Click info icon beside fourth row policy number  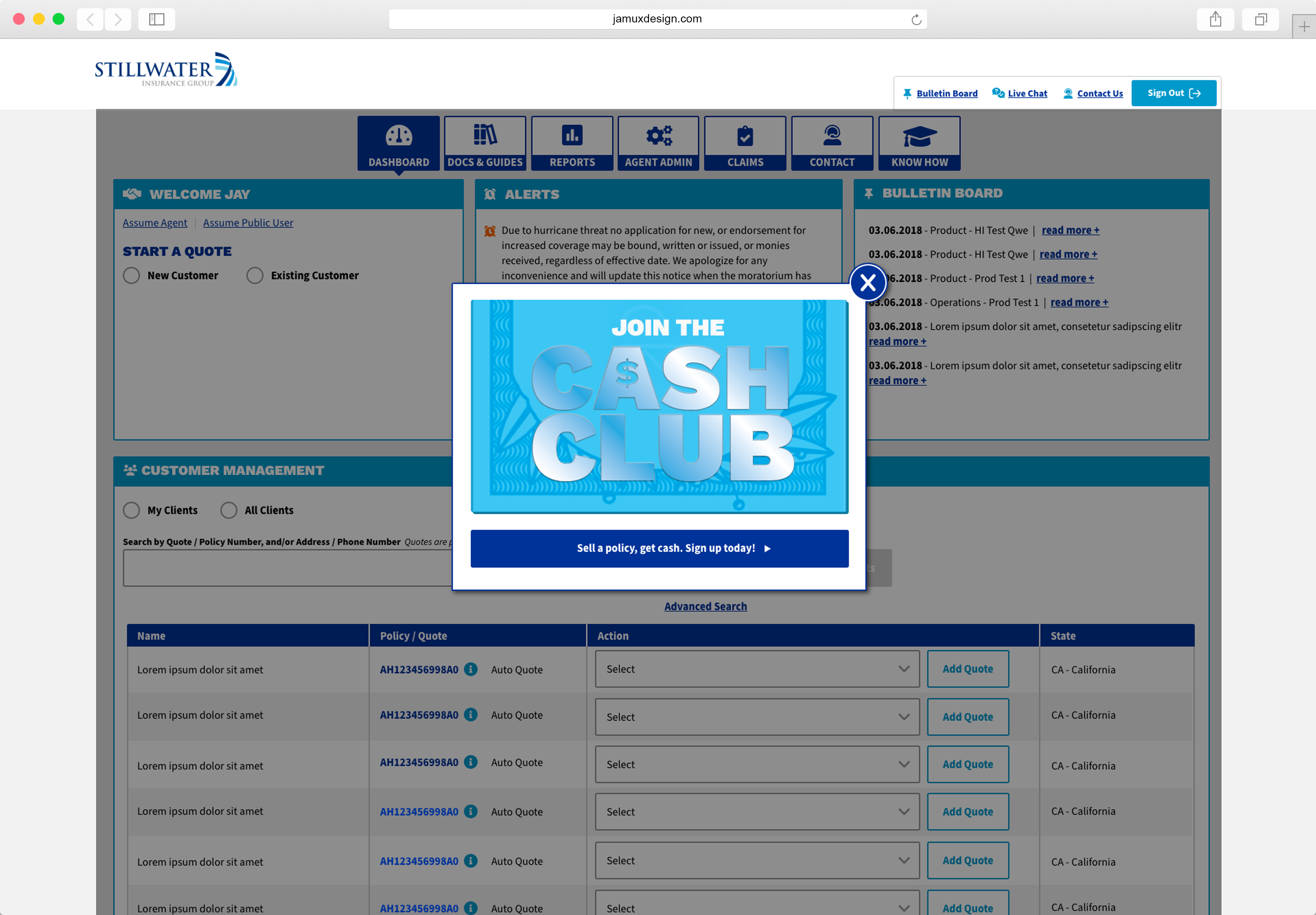coord(470,811)
